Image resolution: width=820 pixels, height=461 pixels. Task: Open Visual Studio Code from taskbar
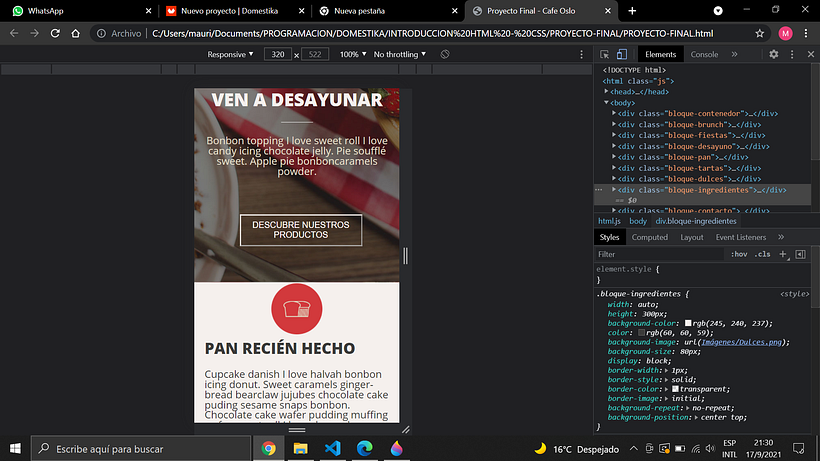pyautogui.click(x=333, y=448)
